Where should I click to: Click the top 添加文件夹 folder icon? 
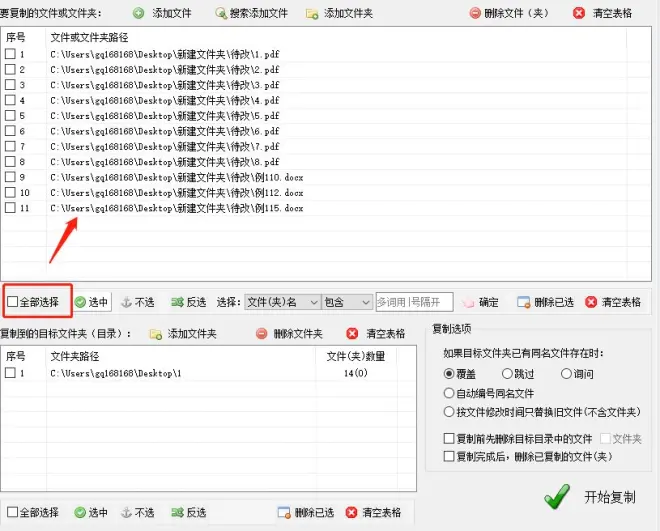click(x=312, y=14)
